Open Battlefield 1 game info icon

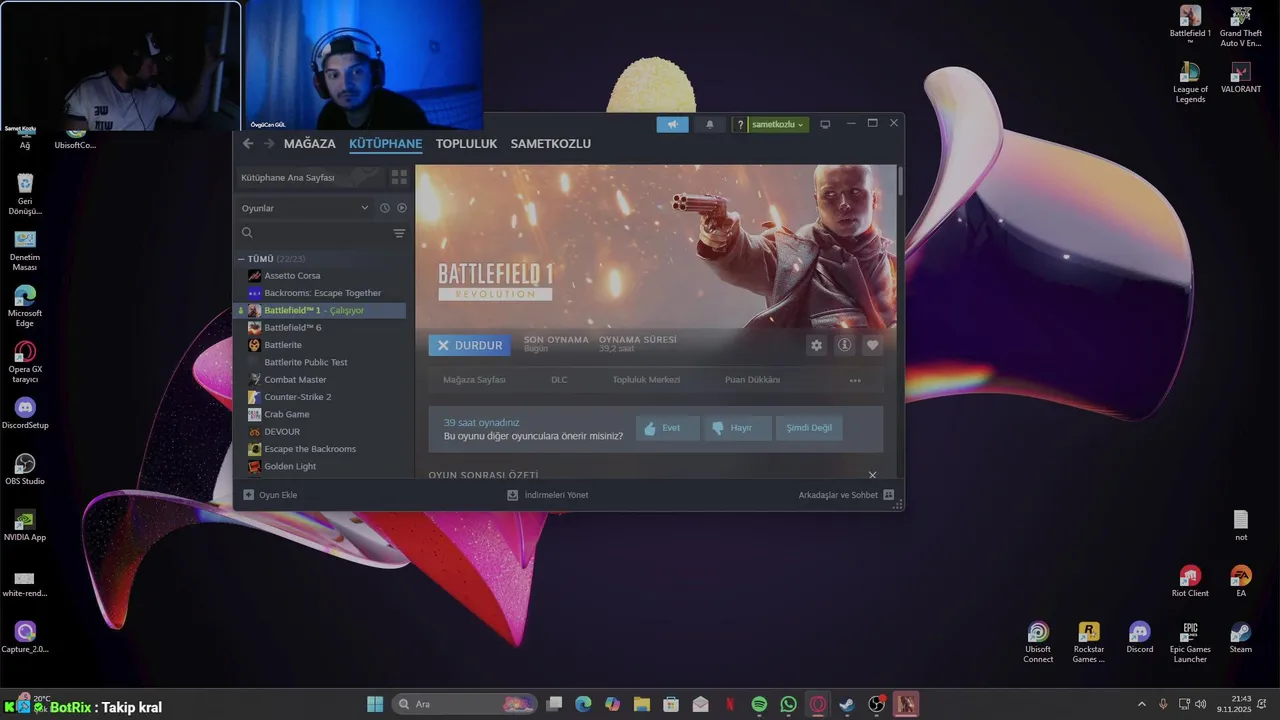coord(844,345)
